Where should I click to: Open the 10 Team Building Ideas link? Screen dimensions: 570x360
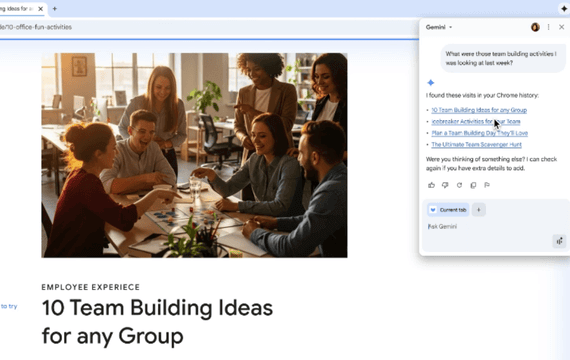pos(479,110)
